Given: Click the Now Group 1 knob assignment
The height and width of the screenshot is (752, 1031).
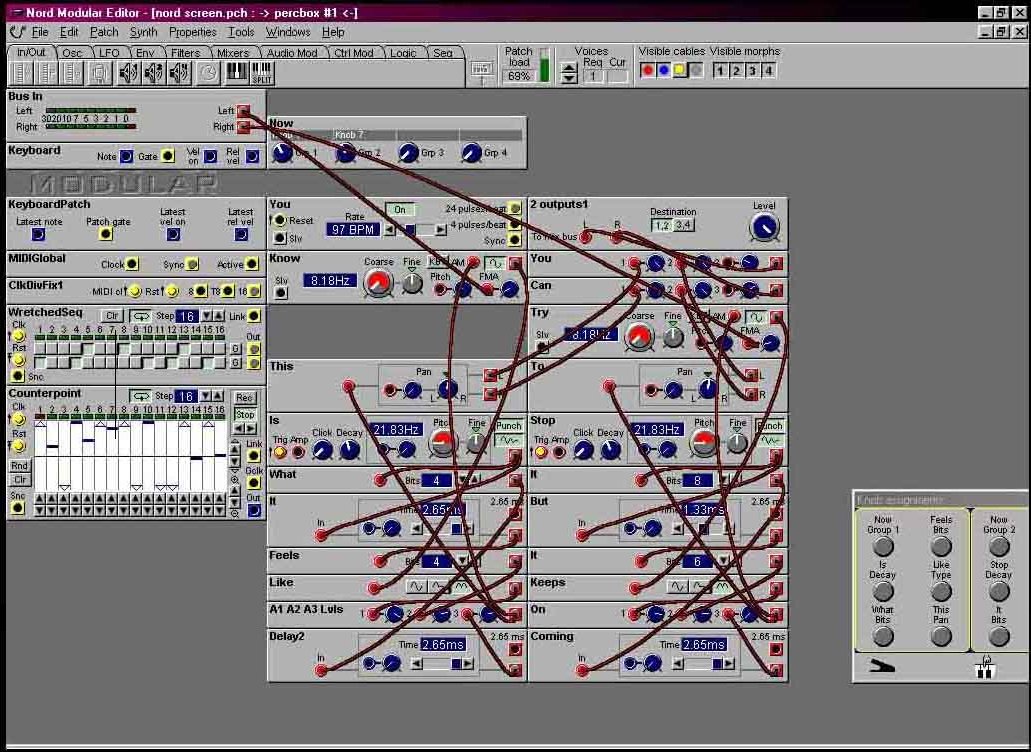Looking at the screenshot, I should click(x=882, y=546).
